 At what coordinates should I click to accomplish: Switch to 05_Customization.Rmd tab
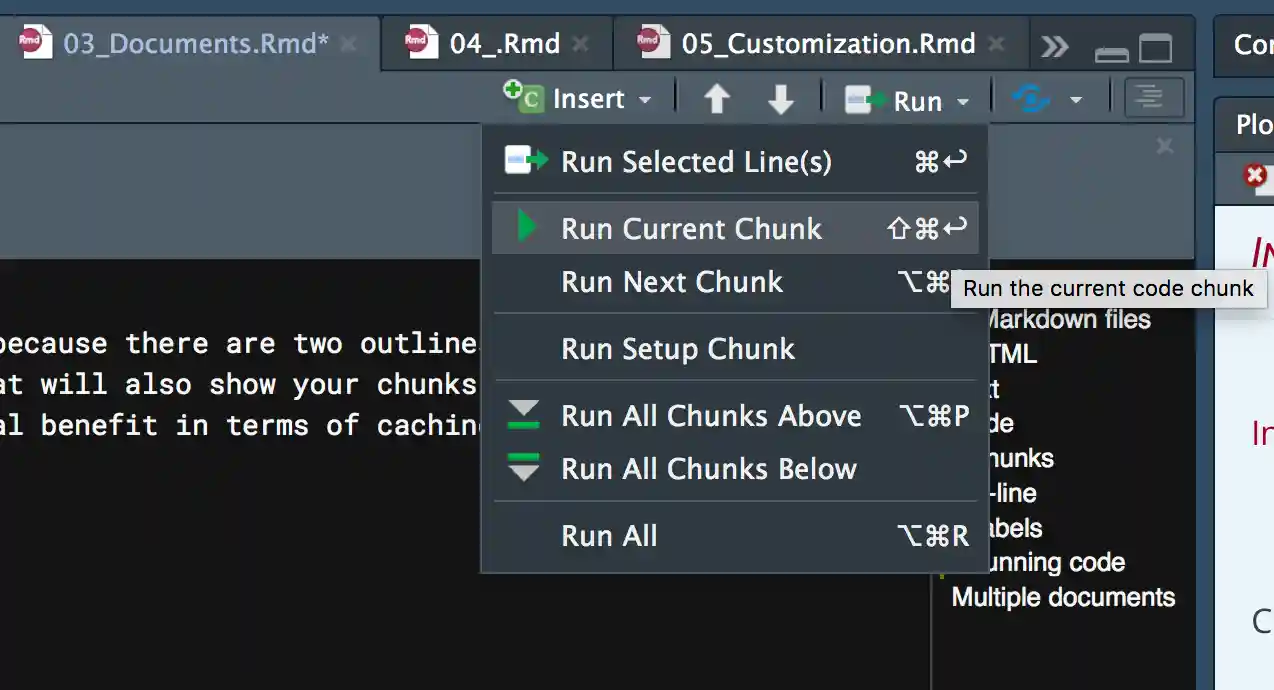[828, 44]
